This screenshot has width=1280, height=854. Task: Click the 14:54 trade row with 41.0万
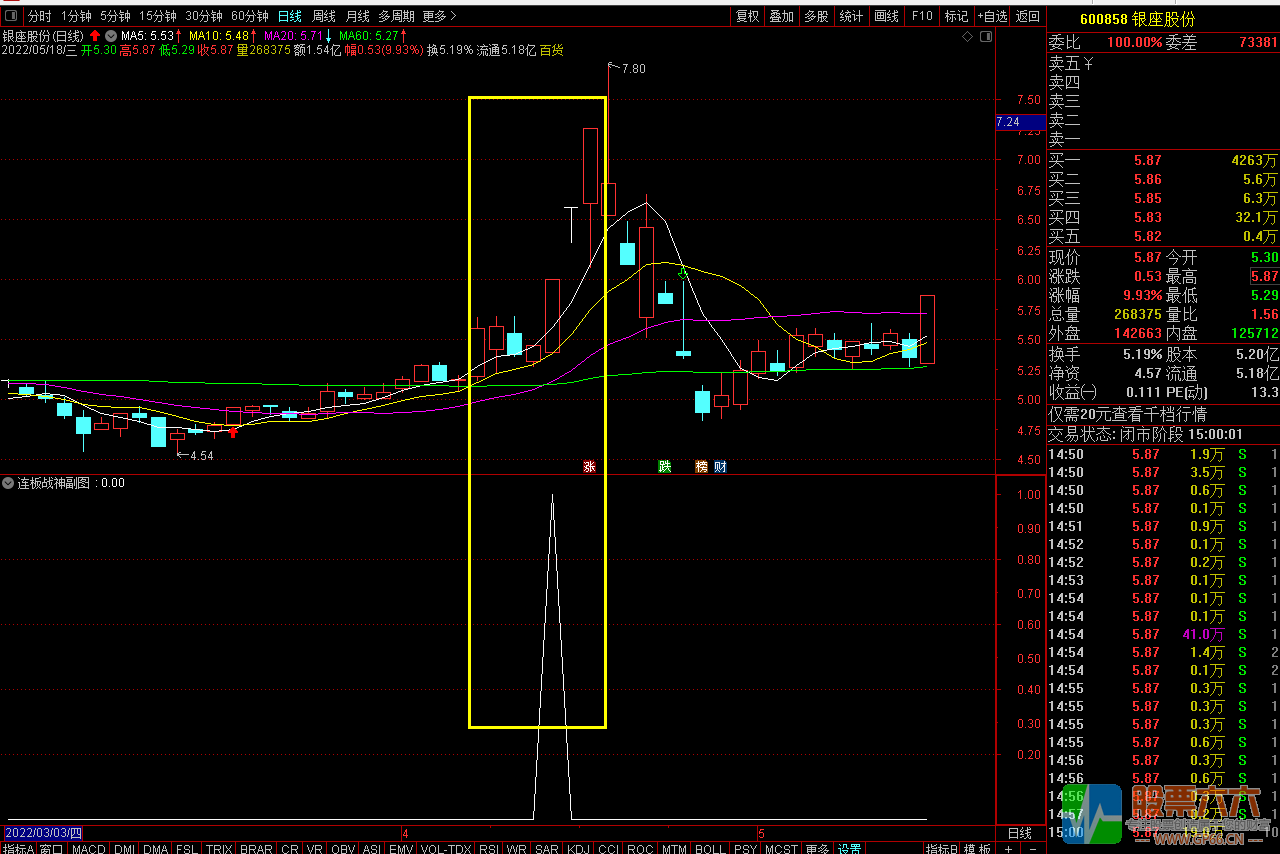coord(1163,634)
